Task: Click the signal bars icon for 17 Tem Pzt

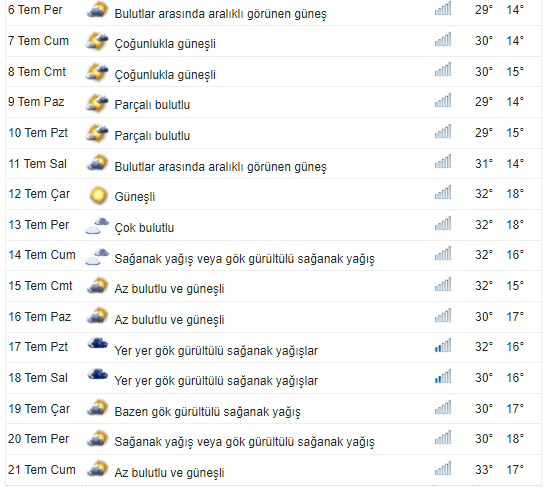Action: (443, 345)
